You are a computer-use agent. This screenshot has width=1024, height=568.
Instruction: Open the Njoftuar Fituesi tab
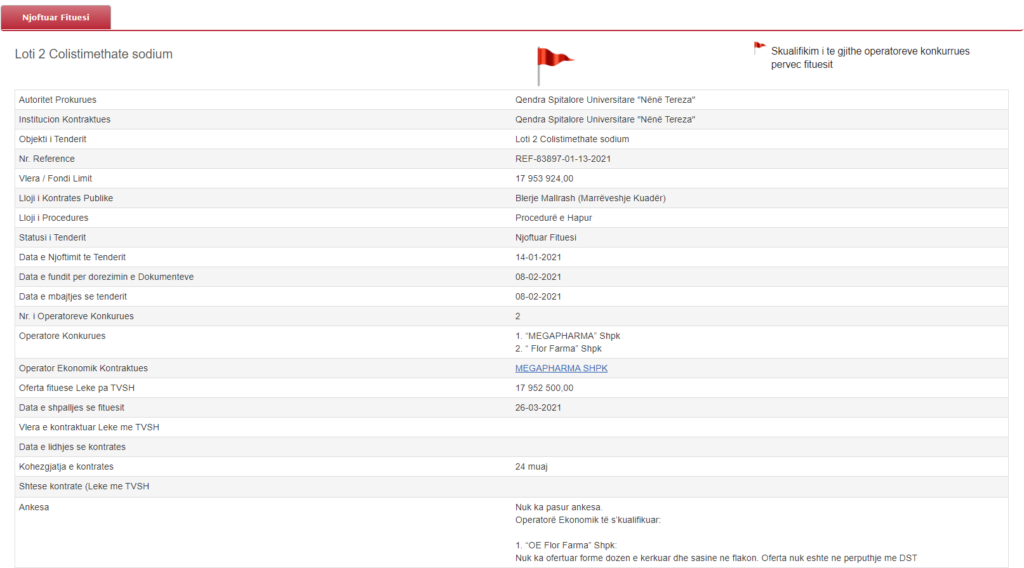point(56,17)
